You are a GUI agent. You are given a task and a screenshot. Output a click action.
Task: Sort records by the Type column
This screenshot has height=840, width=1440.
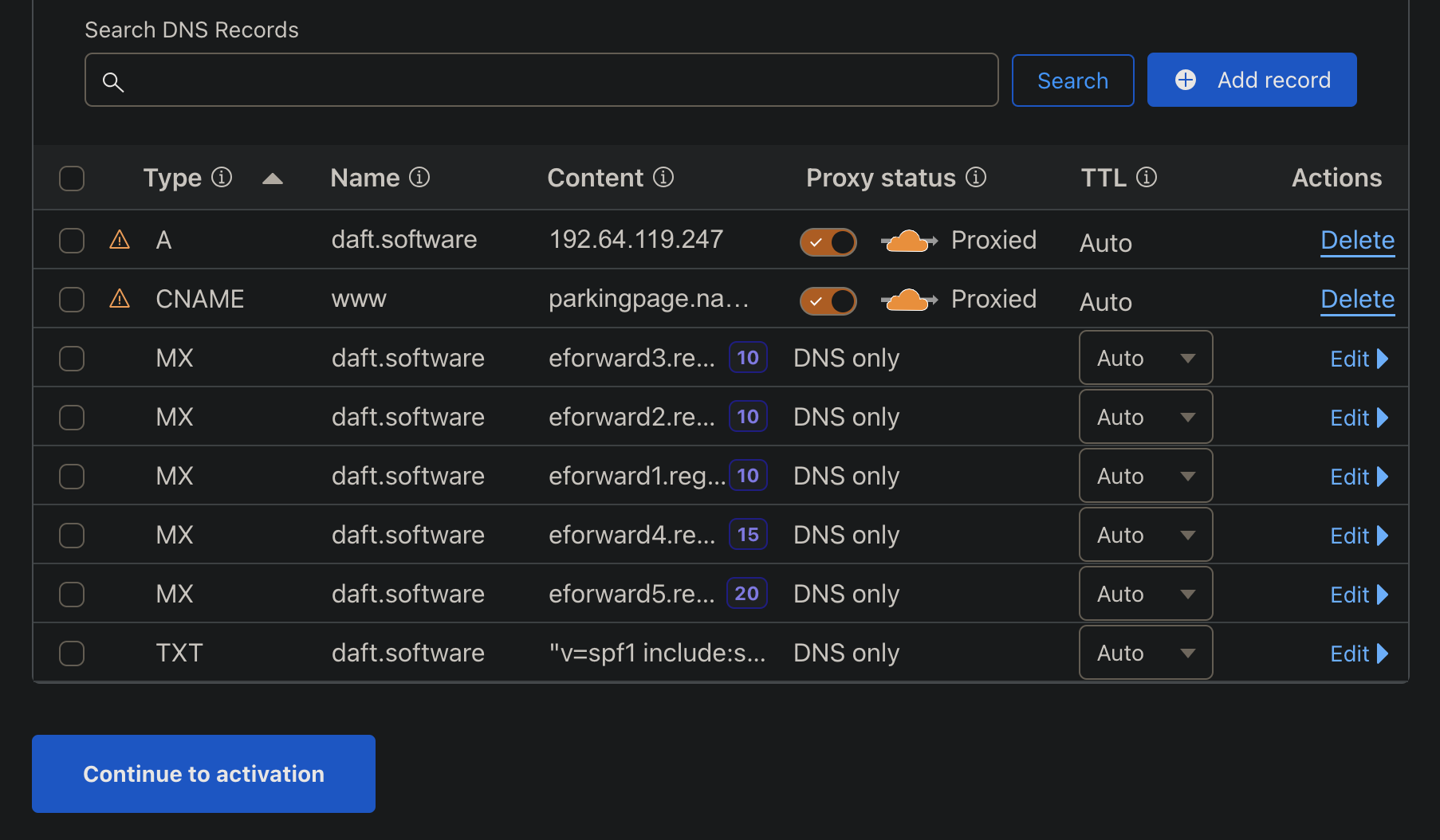pos(273,178)
